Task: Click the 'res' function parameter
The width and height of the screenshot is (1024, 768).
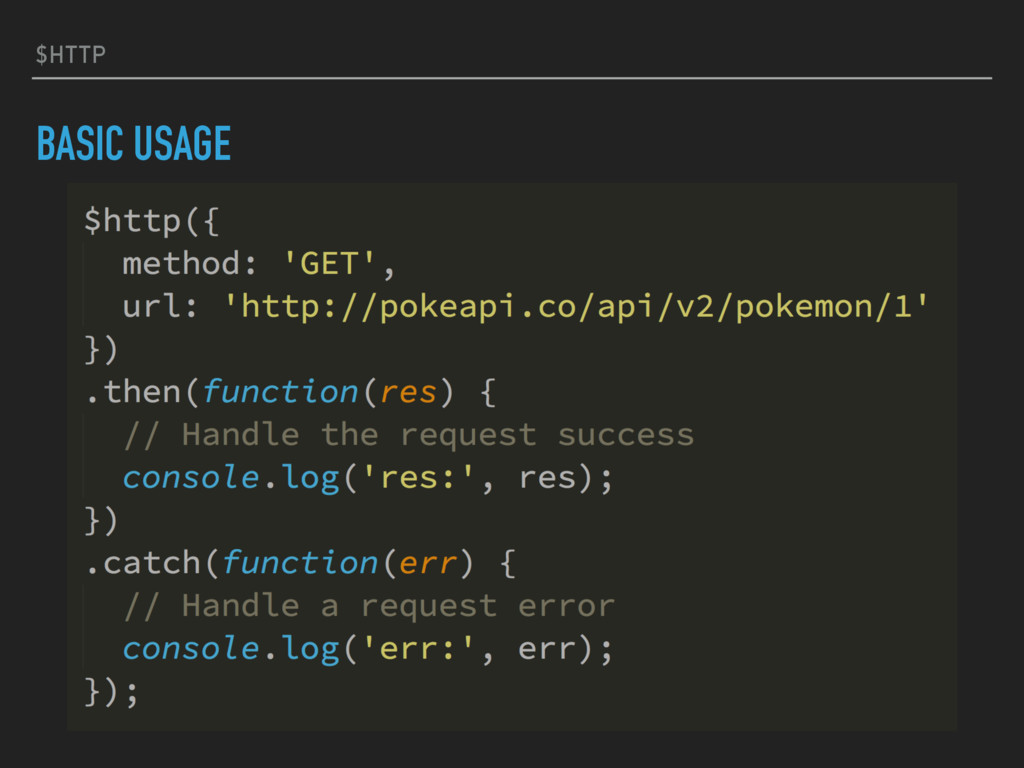Action: [408, 392]
